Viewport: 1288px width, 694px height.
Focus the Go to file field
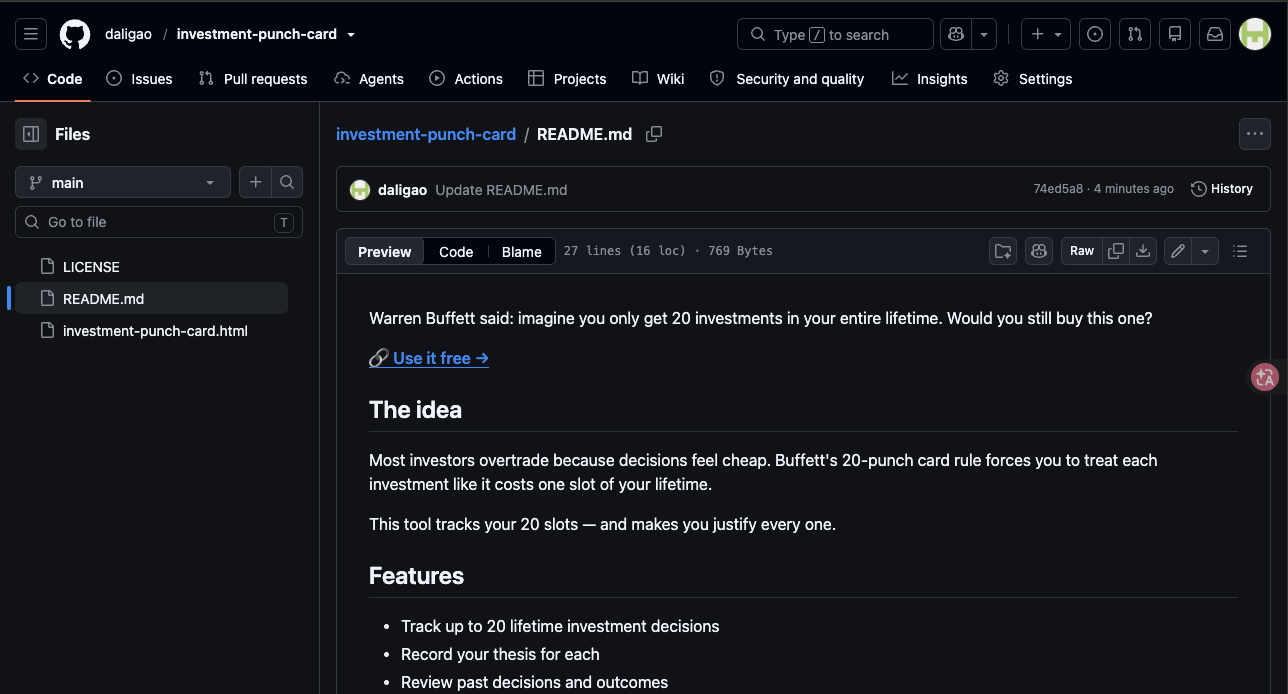point(159,222)
